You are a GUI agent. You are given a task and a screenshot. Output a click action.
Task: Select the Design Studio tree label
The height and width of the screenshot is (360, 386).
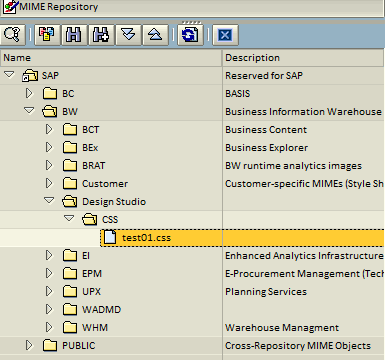click(114, 202)
